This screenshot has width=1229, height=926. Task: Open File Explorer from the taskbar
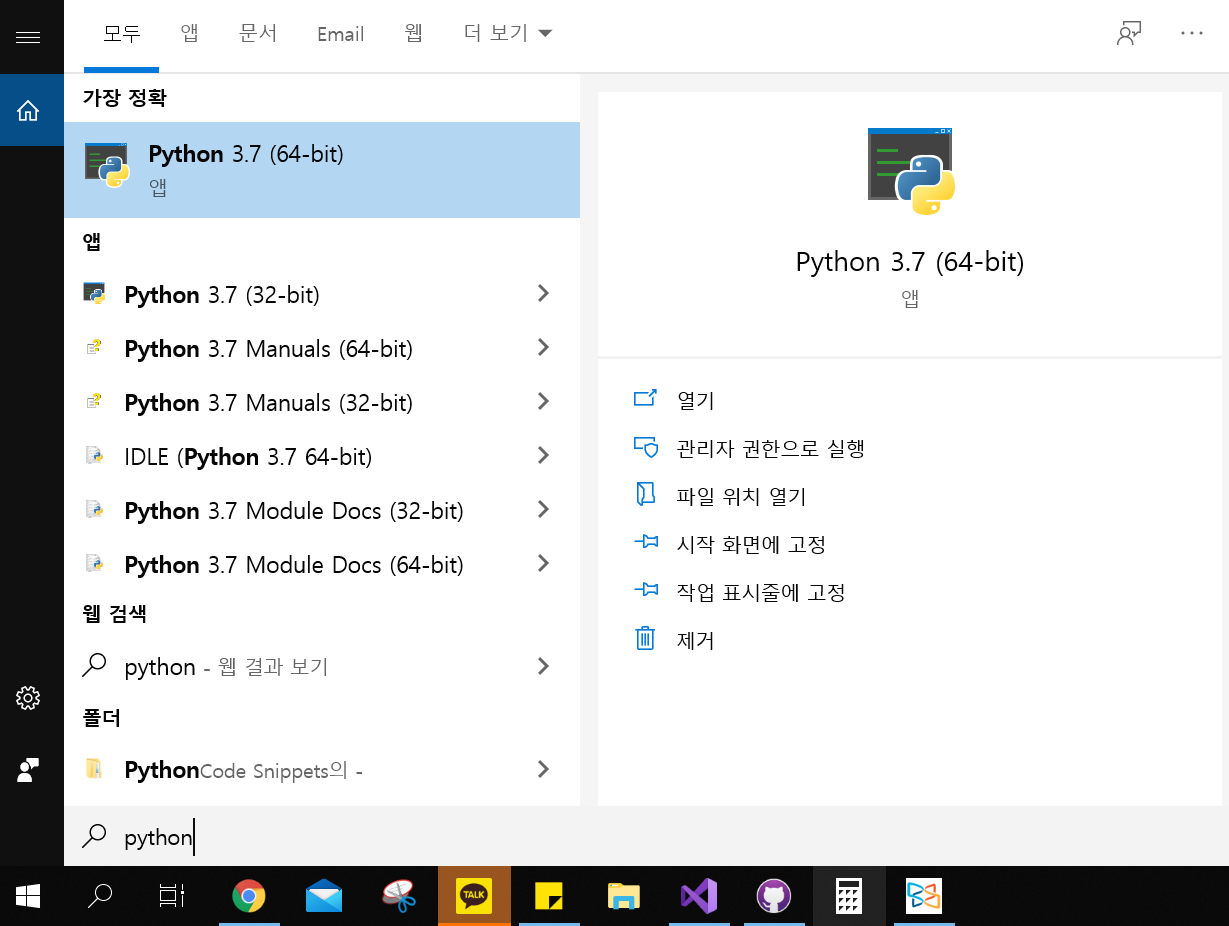pos(624,896)
